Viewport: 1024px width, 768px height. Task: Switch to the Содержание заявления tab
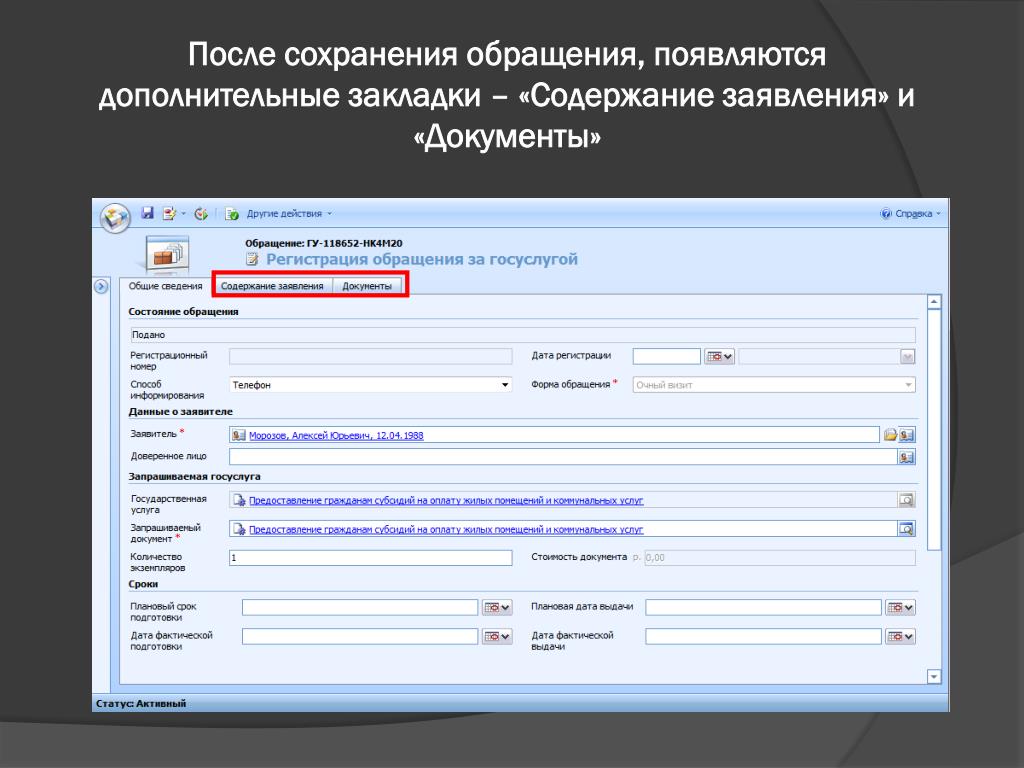click(272, 286)
